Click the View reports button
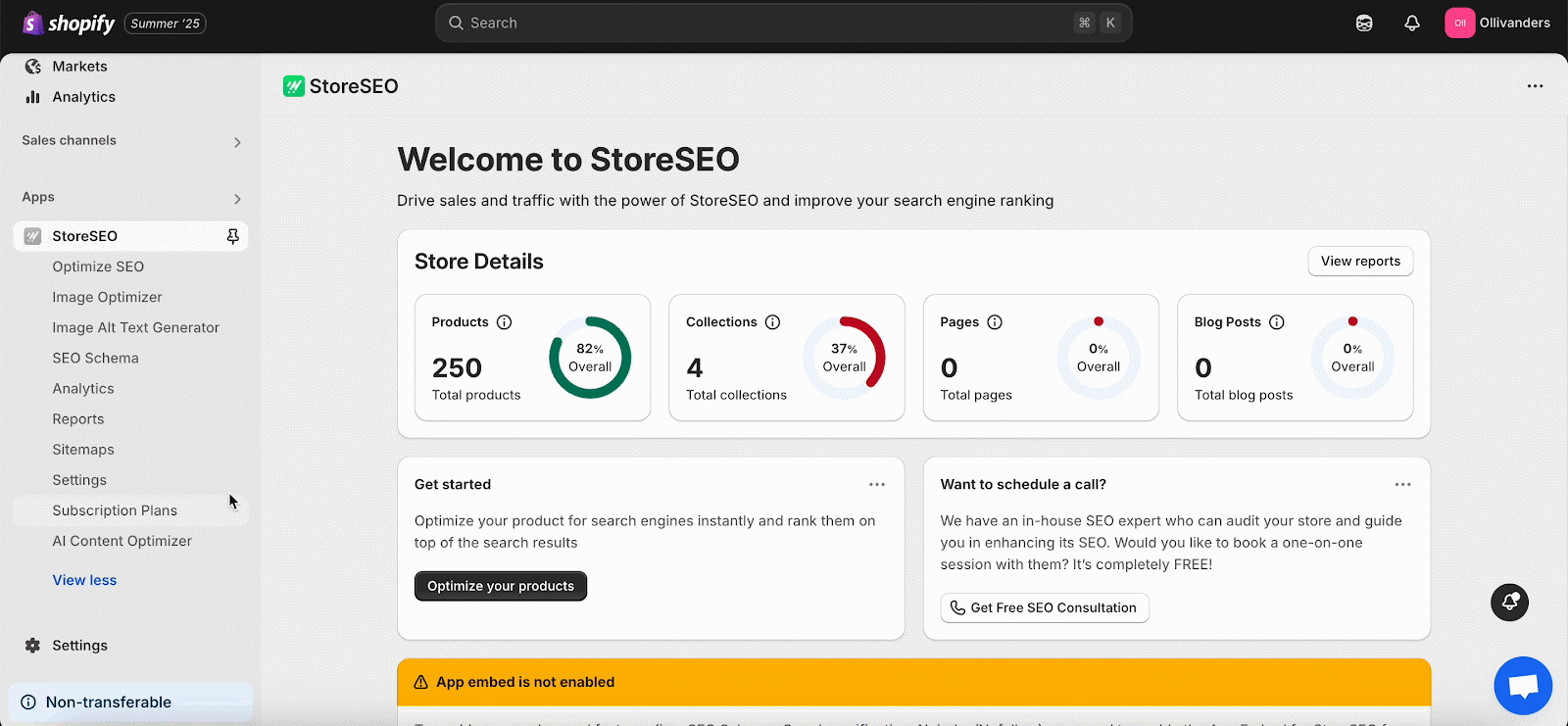The image size is (1568, 726). point(1360,261)
